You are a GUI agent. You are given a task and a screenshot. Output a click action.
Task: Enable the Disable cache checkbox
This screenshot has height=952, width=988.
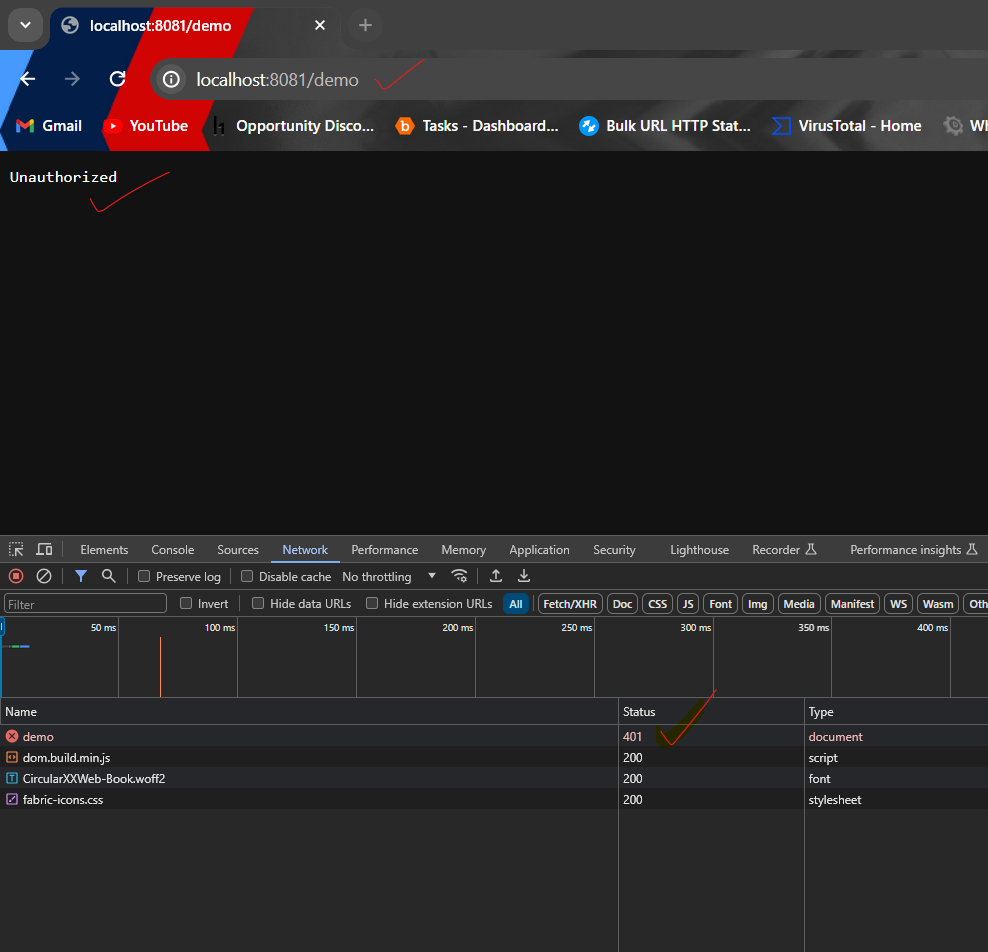[x=247, y=576]
